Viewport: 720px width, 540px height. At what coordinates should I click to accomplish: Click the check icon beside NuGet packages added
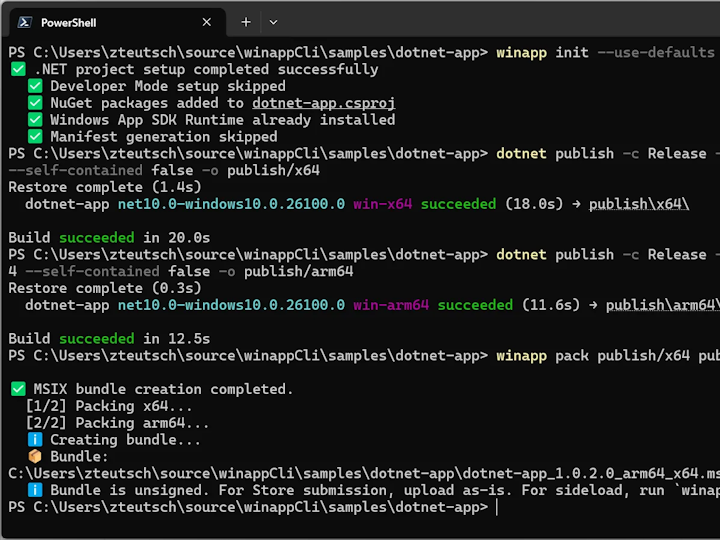[35, 103]
